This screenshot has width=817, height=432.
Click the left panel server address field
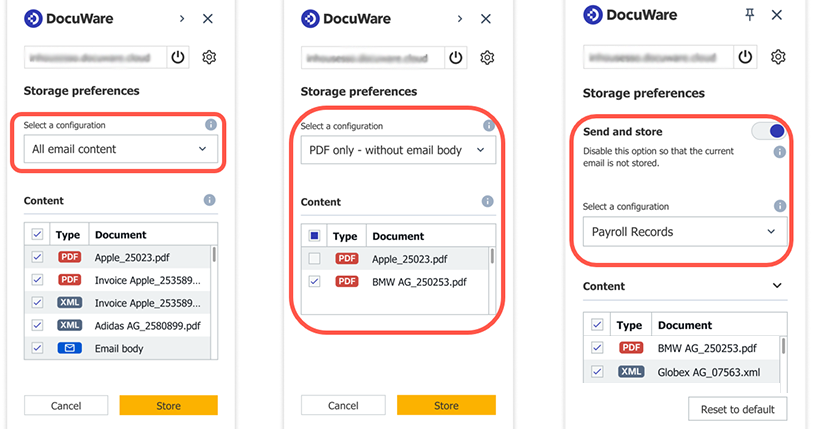tap(95, 57)
